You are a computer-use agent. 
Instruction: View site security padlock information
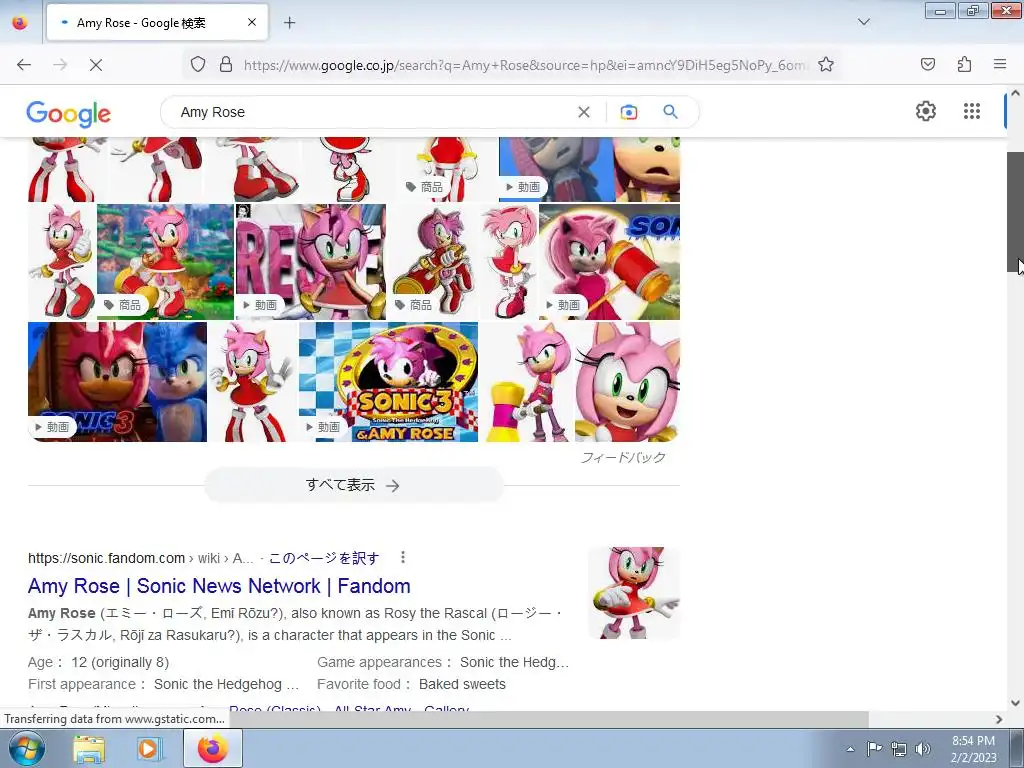click(x=226, y=65)
